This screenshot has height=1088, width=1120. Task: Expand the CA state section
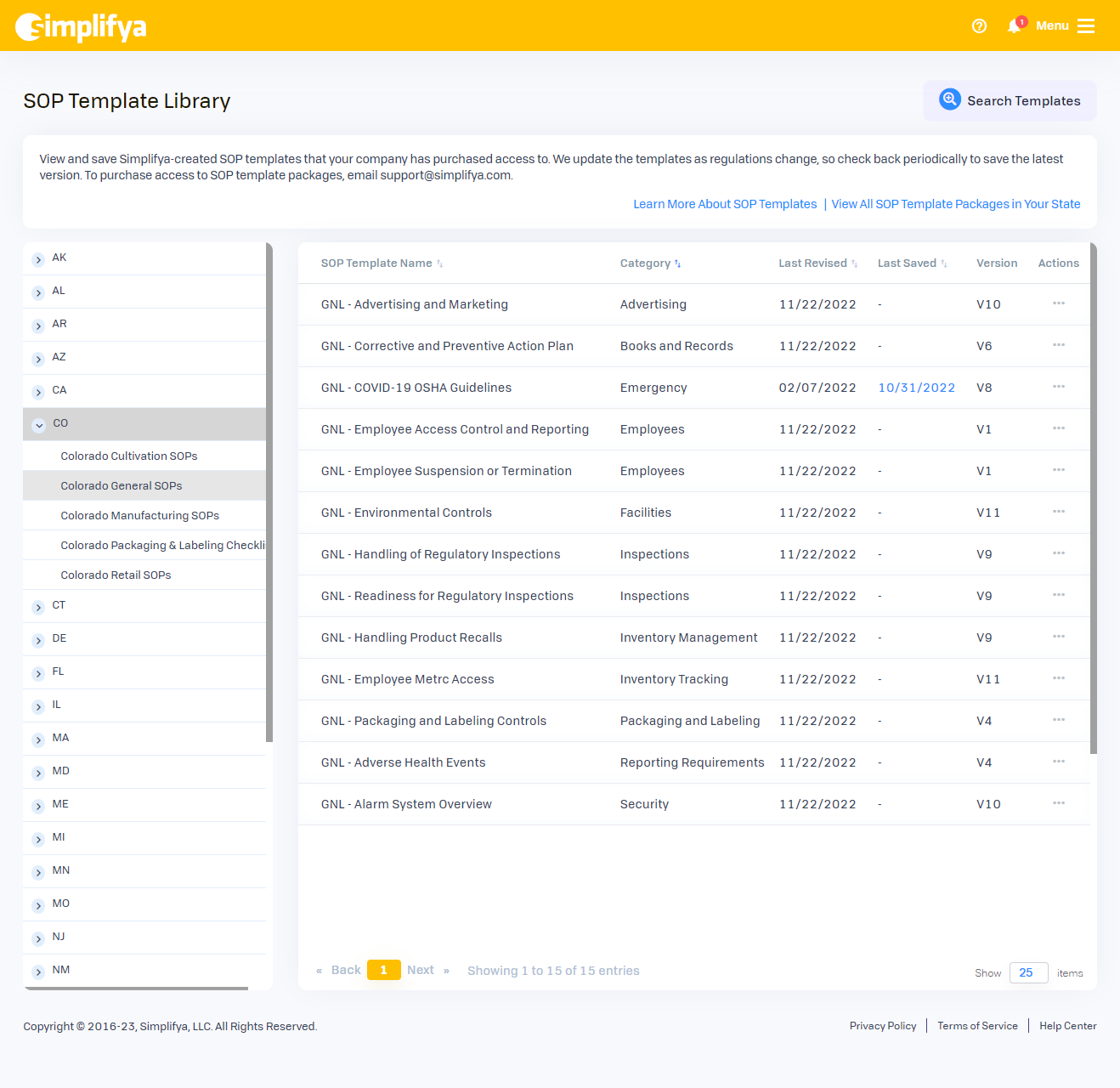point(39,392)
